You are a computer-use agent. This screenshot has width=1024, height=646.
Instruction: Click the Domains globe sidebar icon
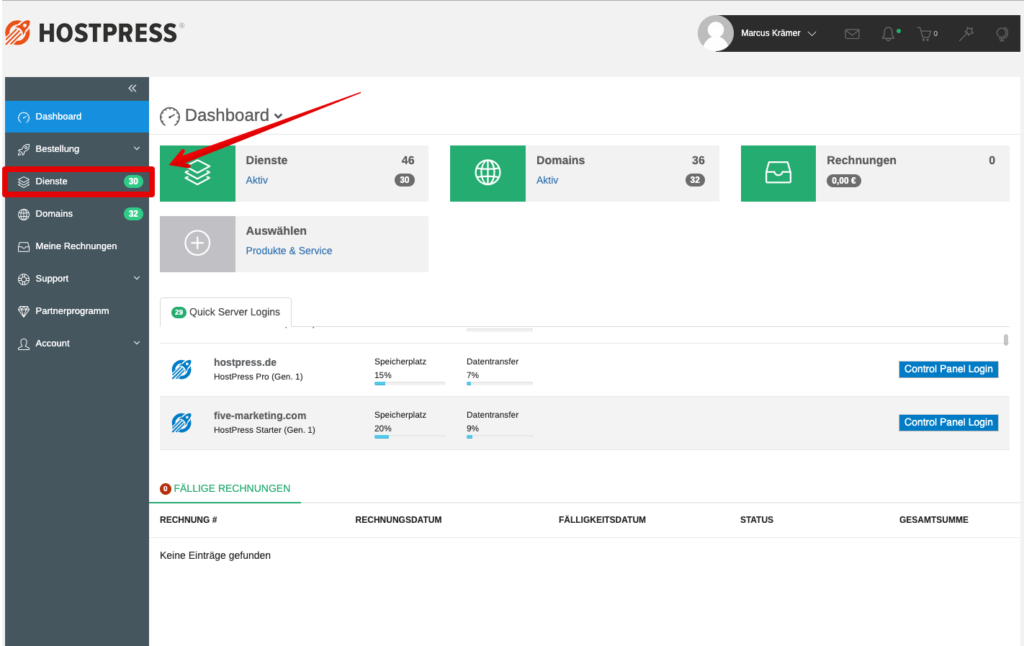click(x=24, y=214)
